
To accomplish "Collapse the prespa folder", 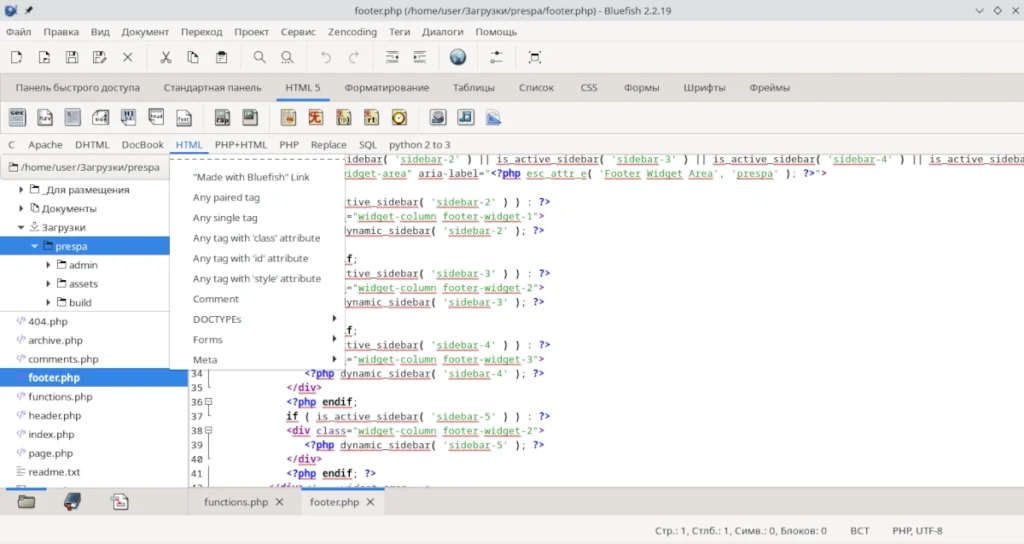I will pos(35,246).
